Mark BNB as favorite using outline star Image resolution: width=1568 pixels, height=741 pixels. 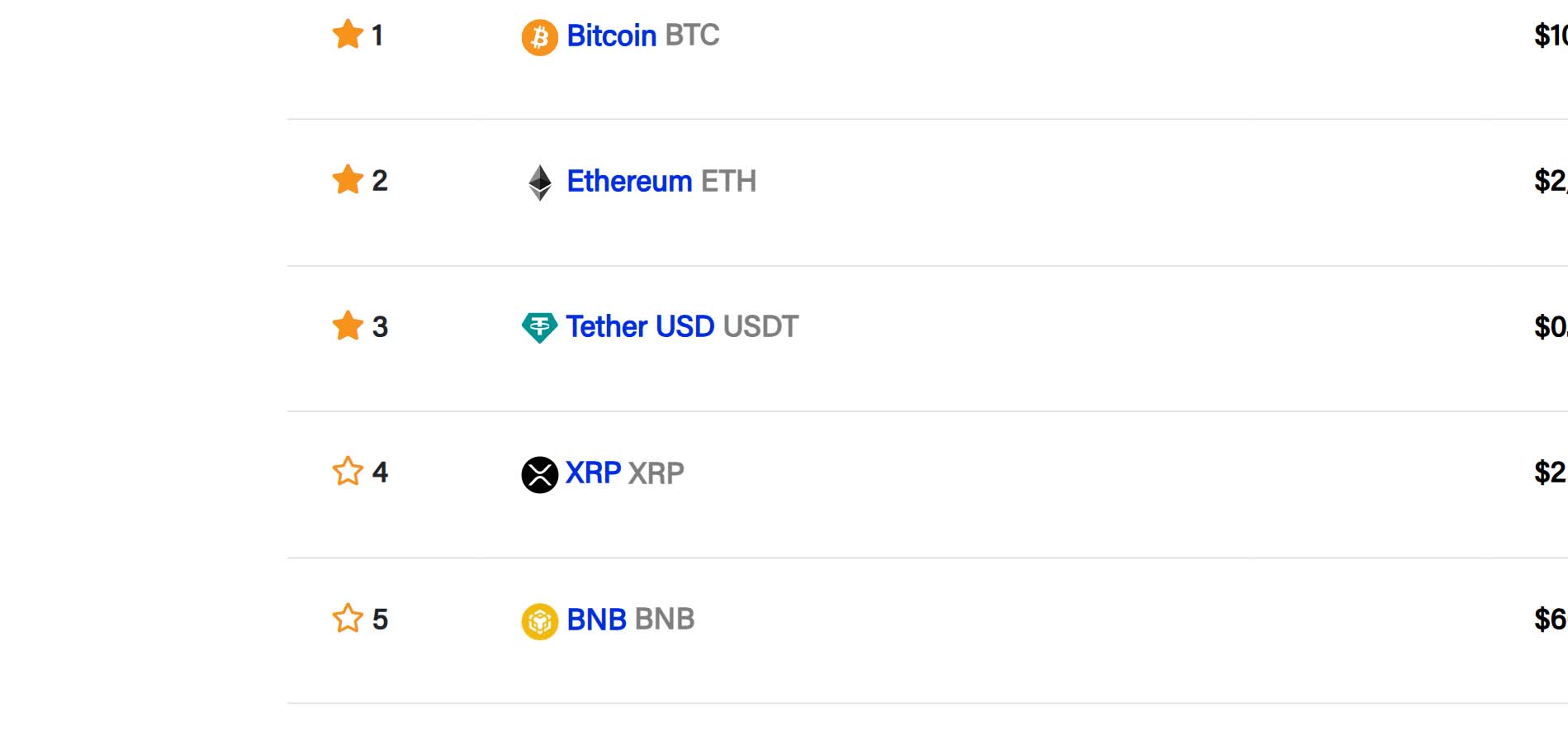[348, 618]
